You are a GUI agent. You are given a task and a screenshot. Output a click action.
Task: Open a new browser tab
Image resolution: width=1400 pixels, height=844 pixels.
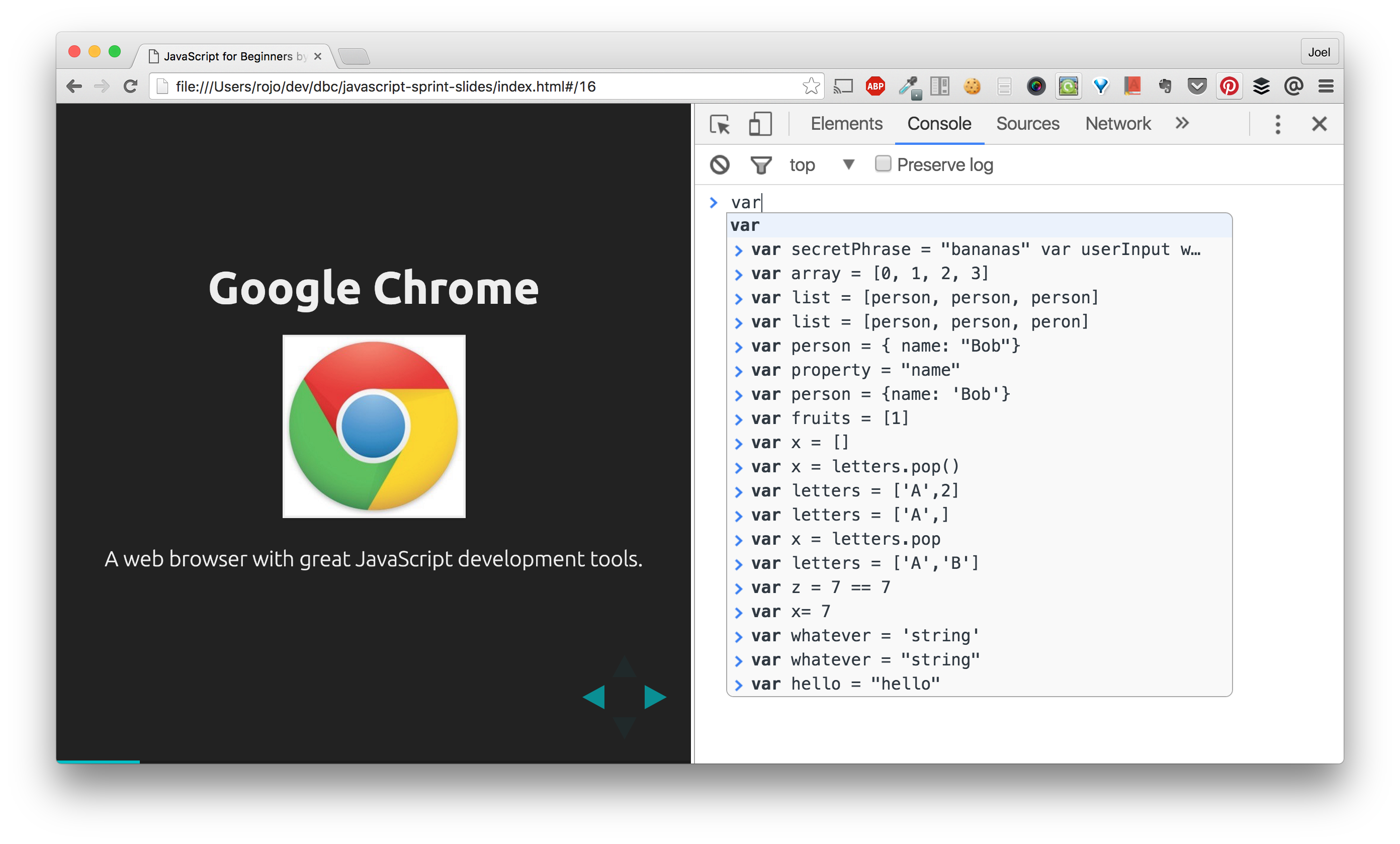coord(354,56)
